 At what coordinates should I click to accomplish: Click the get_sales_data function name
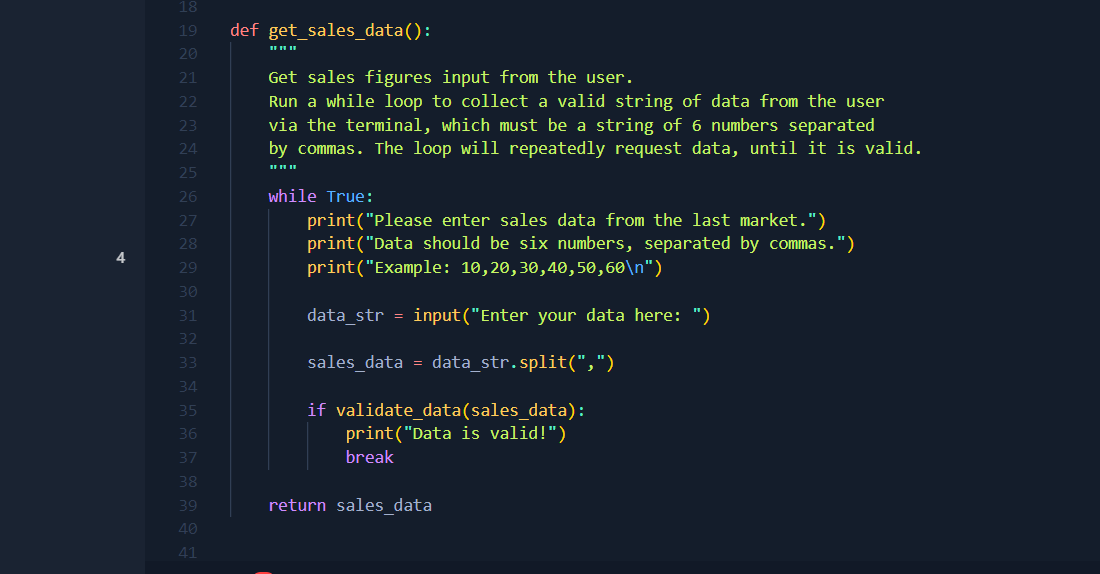[x=335, y=30]
